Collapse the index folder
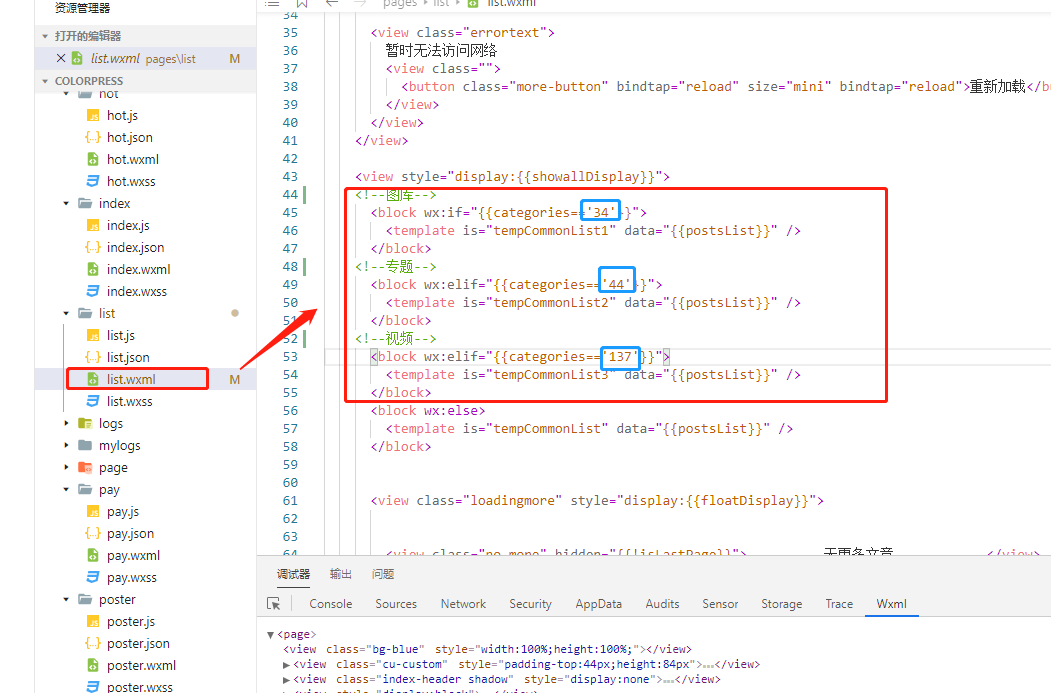The width and height of the screenshot is (1051, 693). click(x=66, y=204)
